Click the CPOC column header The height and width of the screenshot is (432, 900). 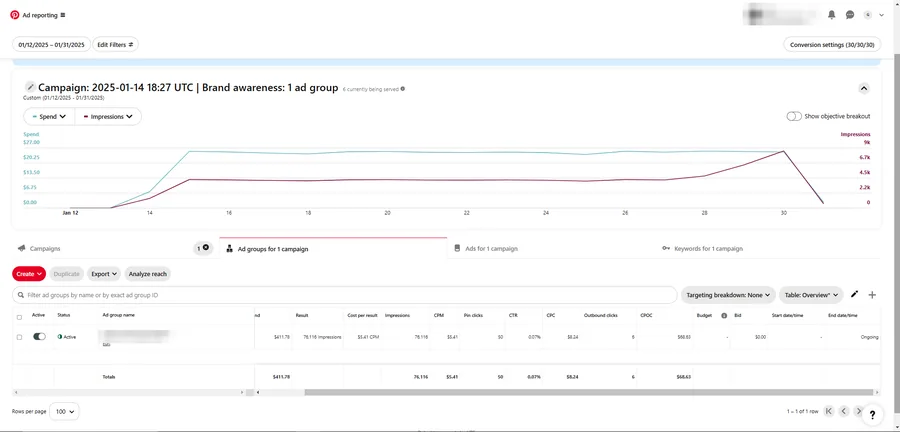[646, 315]
